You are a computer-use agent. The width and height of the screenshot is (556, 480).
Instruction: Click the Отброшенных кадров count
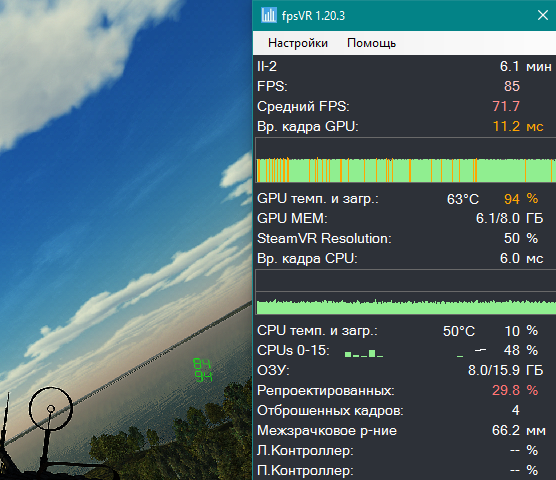(516, 411)
